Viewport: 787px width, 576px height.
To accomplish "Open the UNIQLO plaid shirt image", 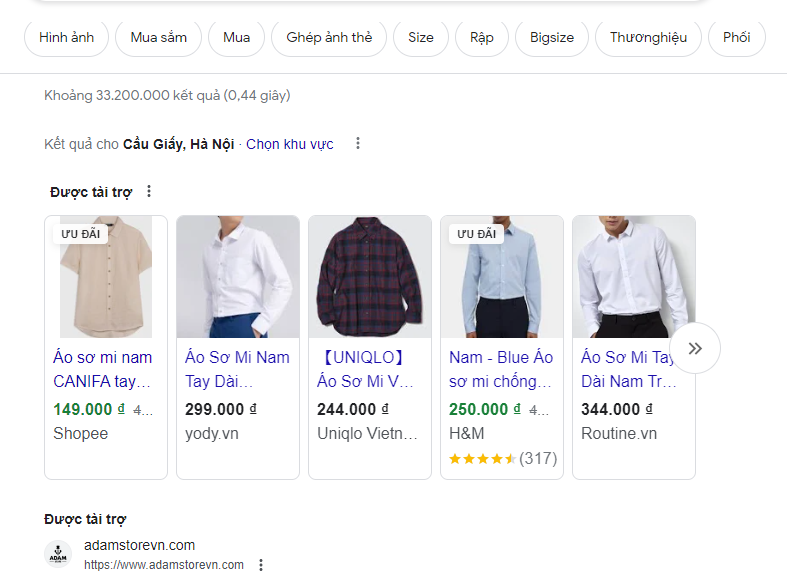I will [370, 277].
